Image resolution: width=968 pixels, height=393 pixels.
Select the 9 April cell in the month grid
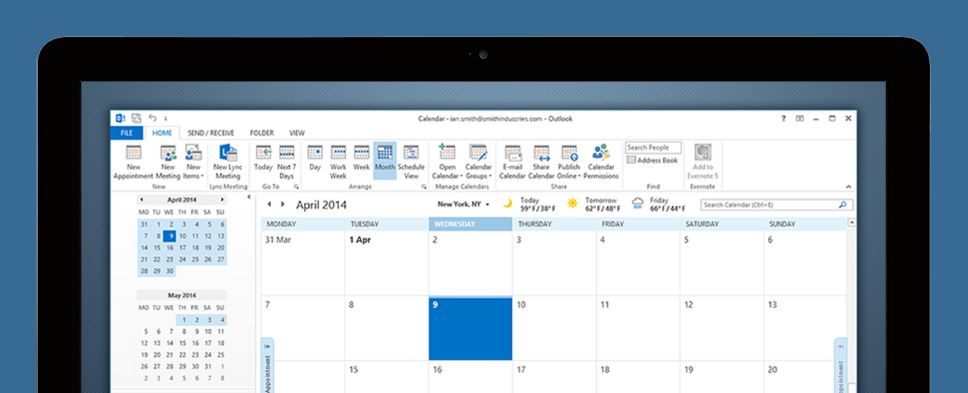[470, 328]
